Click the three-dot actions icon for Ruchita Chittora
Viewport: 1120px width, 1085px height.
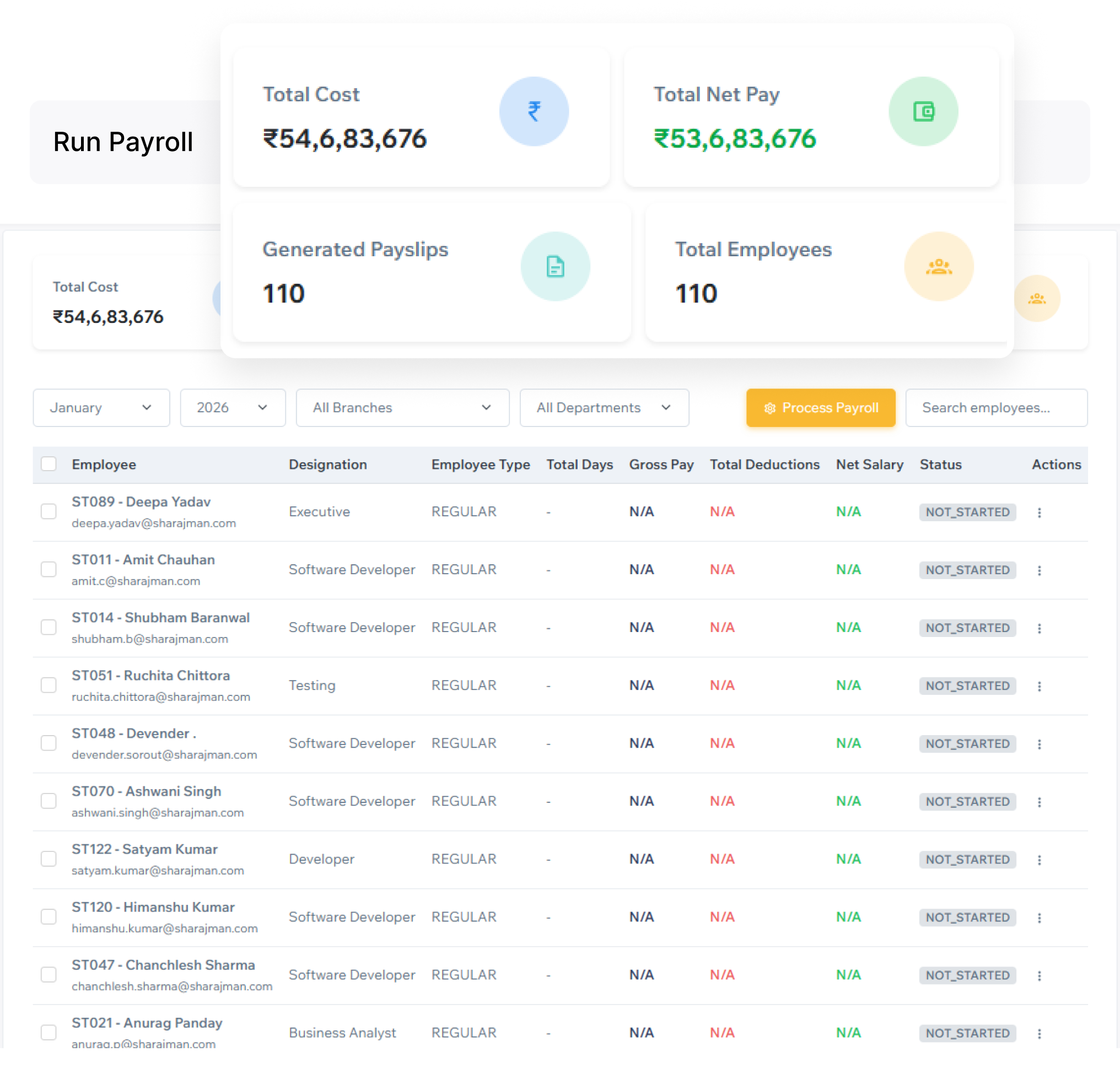1040,685
